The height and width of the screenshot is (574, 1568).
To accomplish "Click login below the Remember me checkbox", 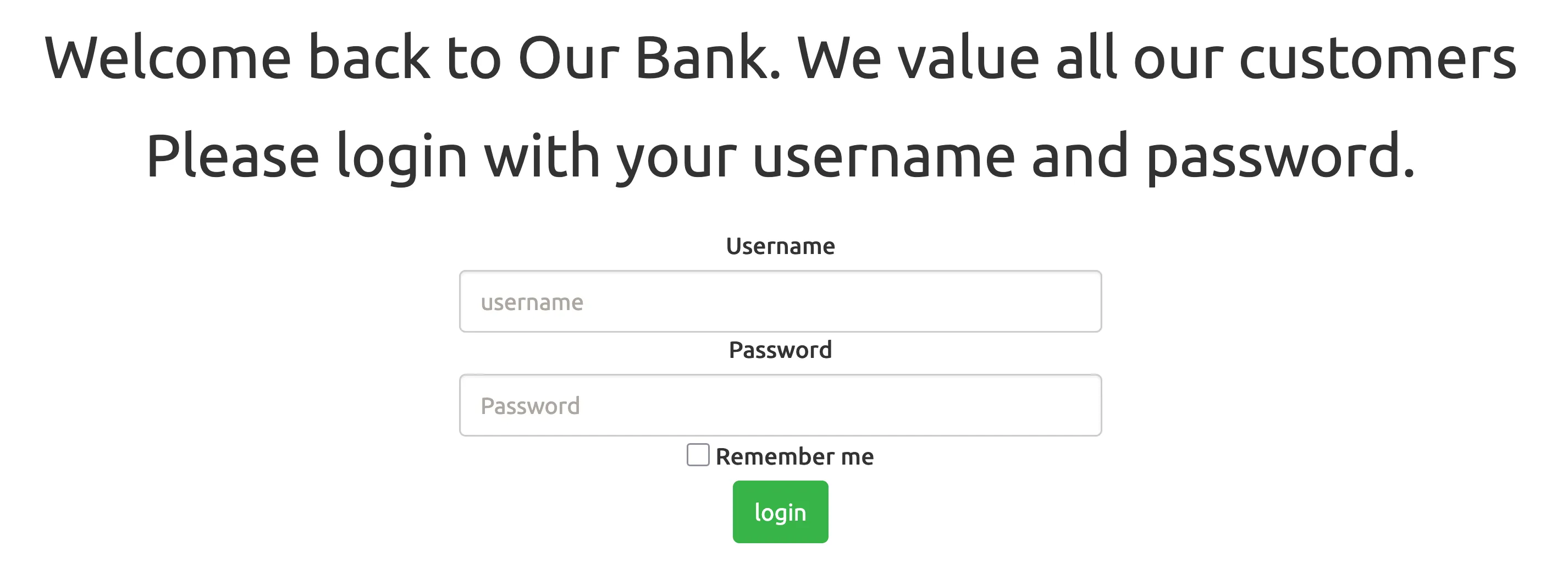I will [780, 511].
